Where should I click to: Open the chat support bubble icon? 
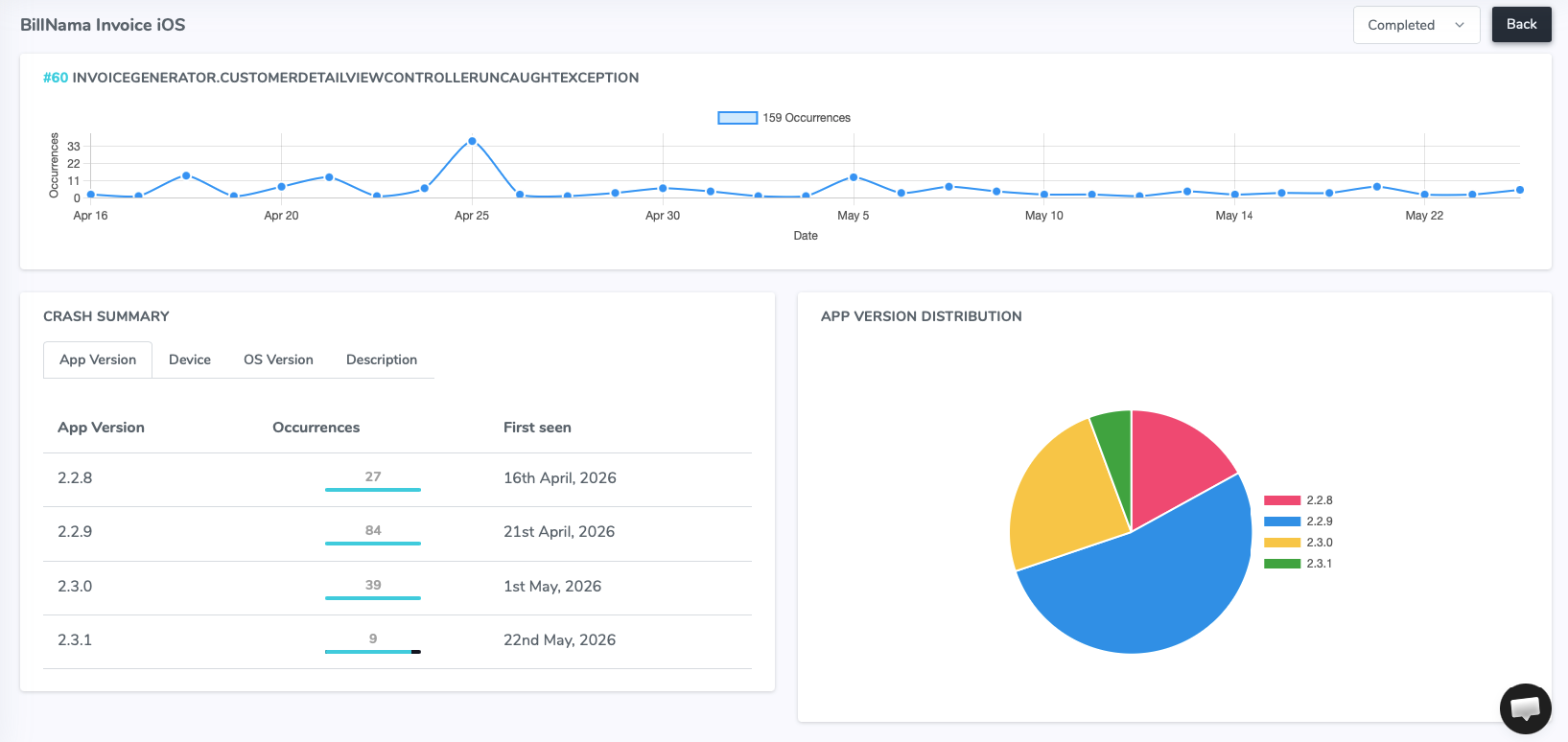coord(1525,708)
